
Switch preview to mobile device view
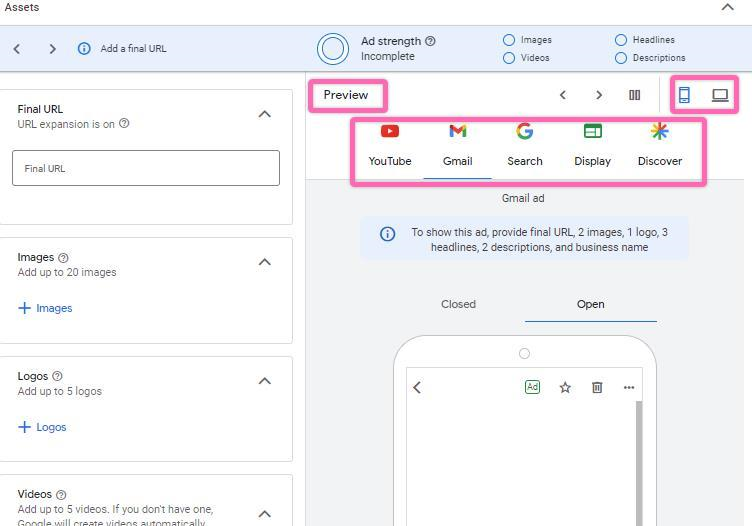point(684,95)
